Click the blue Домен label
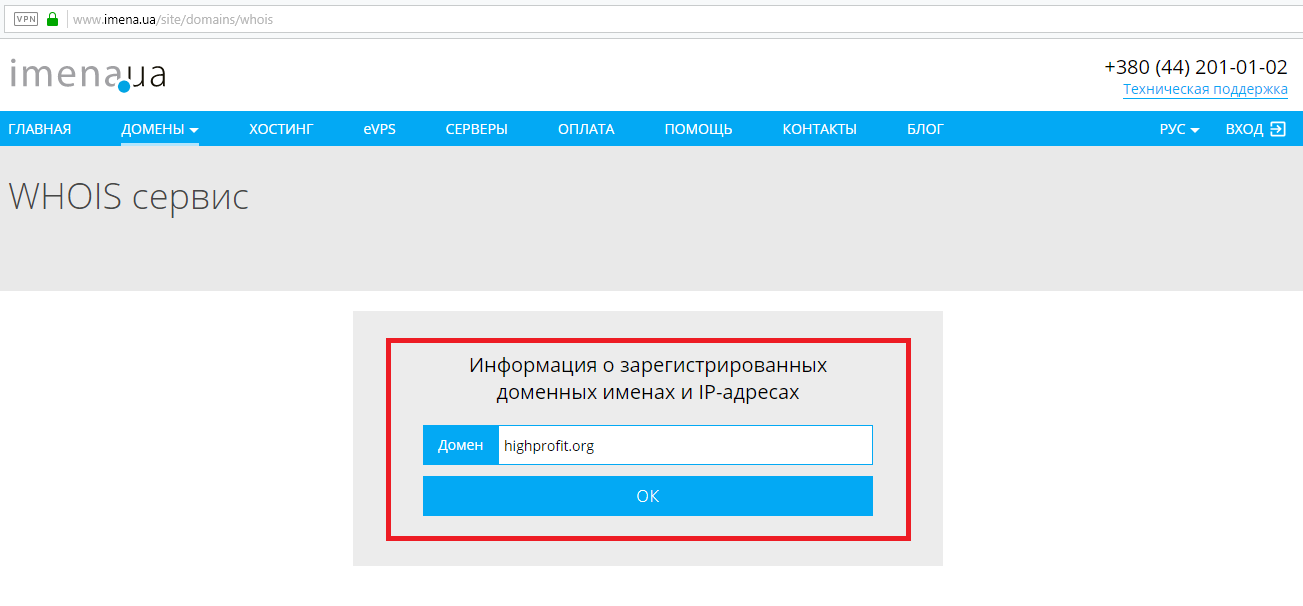 pos(460,446)
